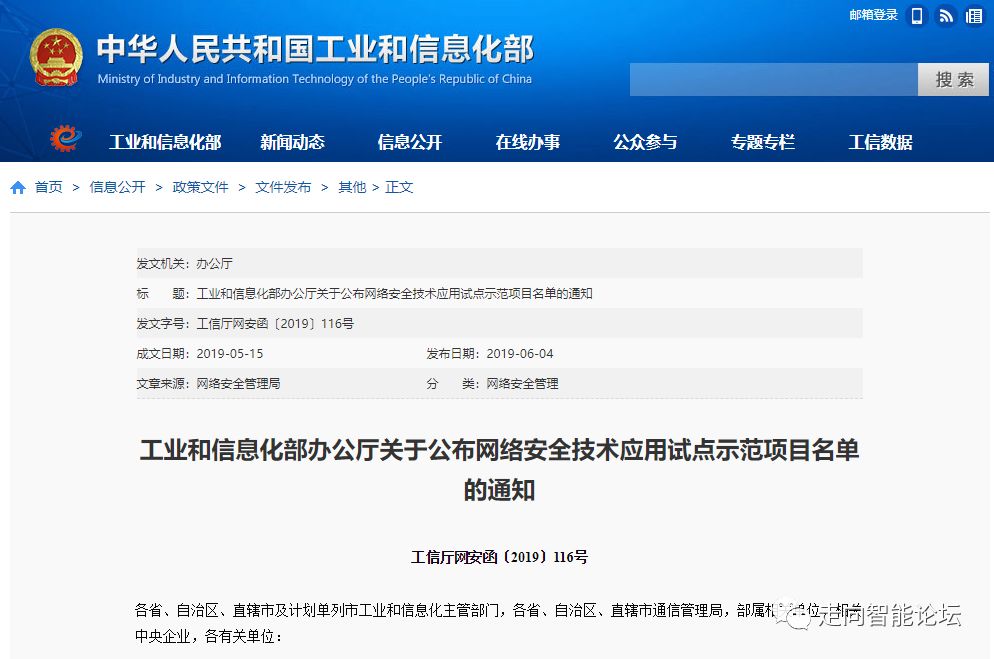The width and height of the screenshot is (994, 659).
Task: Open 工业和信息化部 navigation menu
Action: [x=165, y=142]
